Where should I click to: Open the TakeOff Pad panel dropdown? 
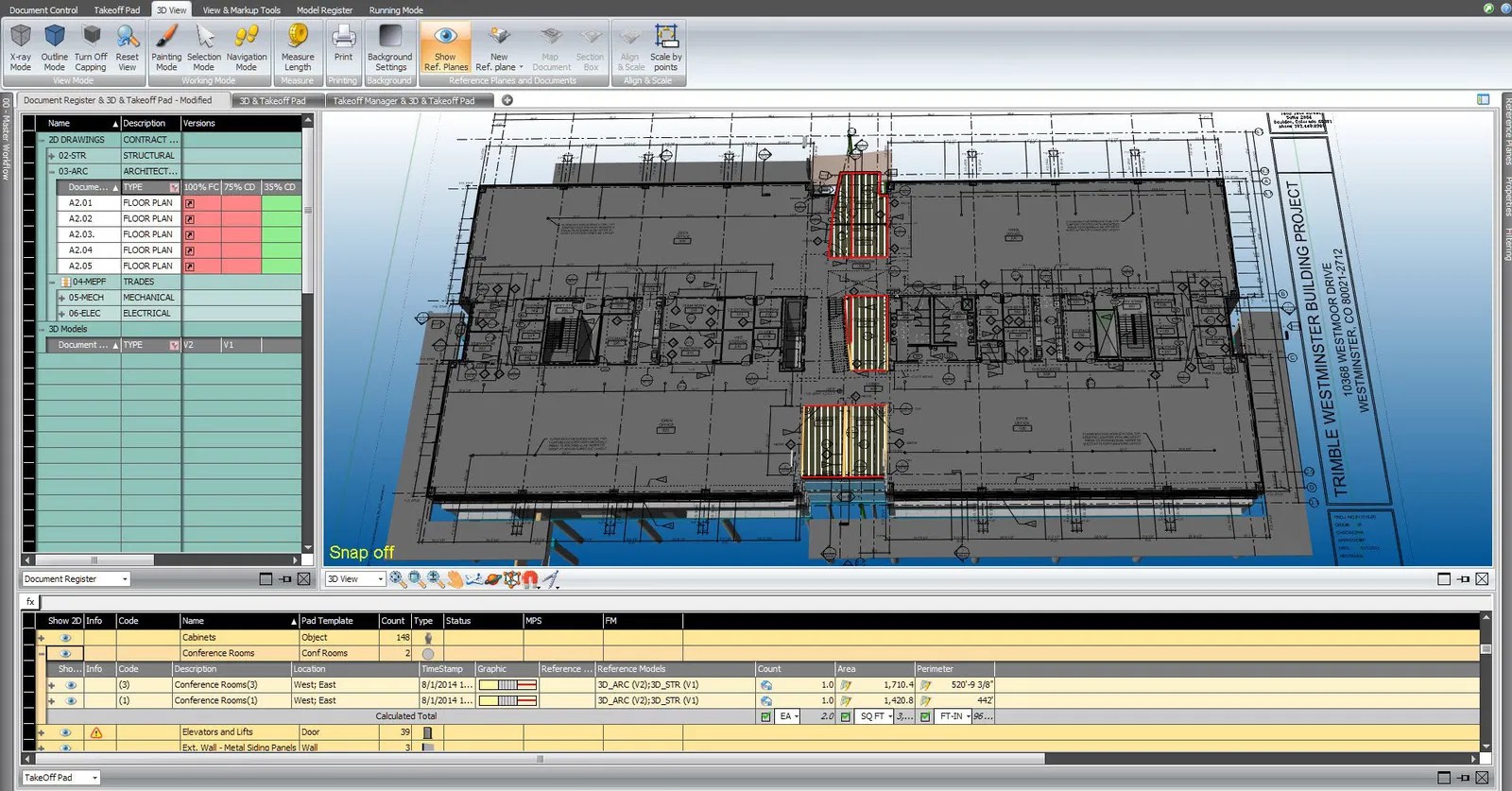(x=94, y=778)
